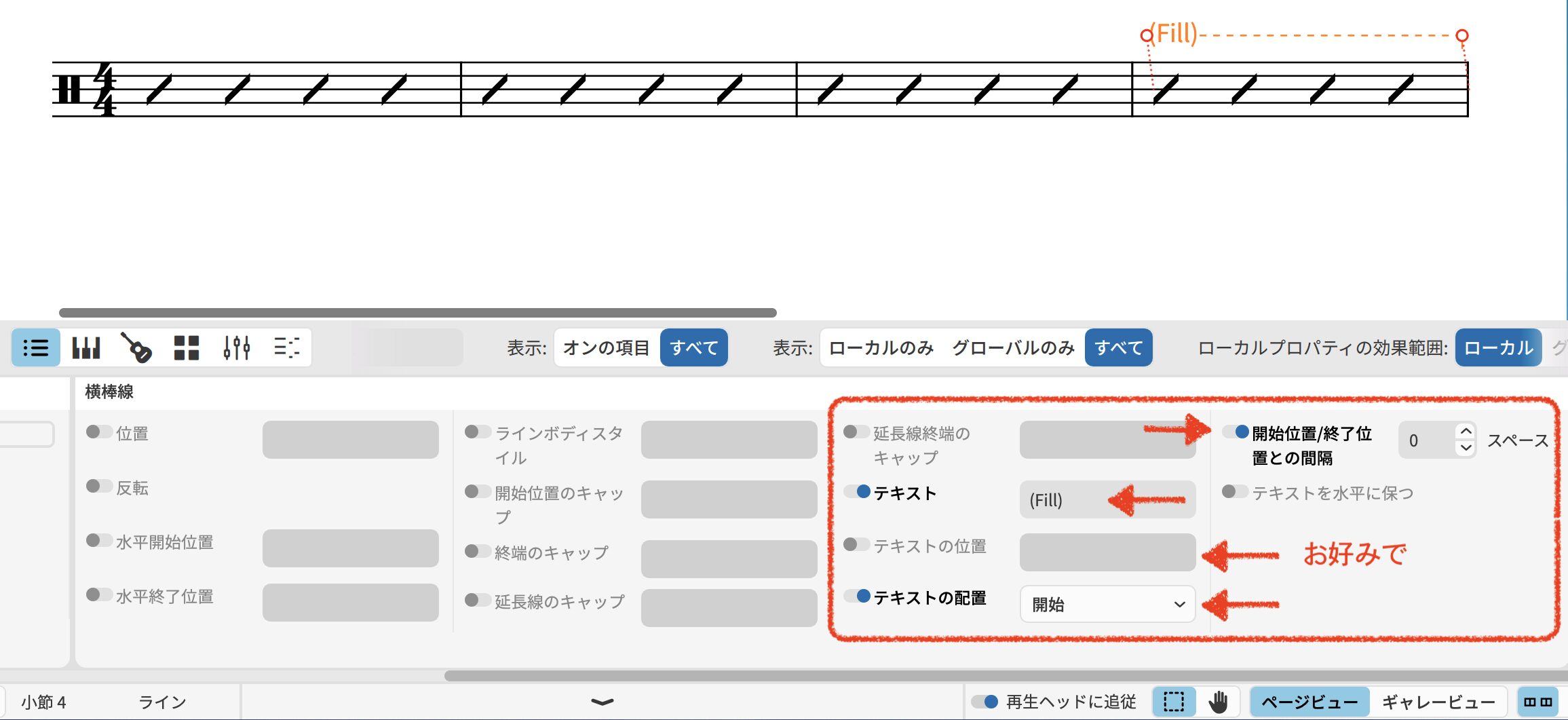Select the ページビュー view tab
This screenshot has height=720, width=1568.
click(x=1309, y=702)
